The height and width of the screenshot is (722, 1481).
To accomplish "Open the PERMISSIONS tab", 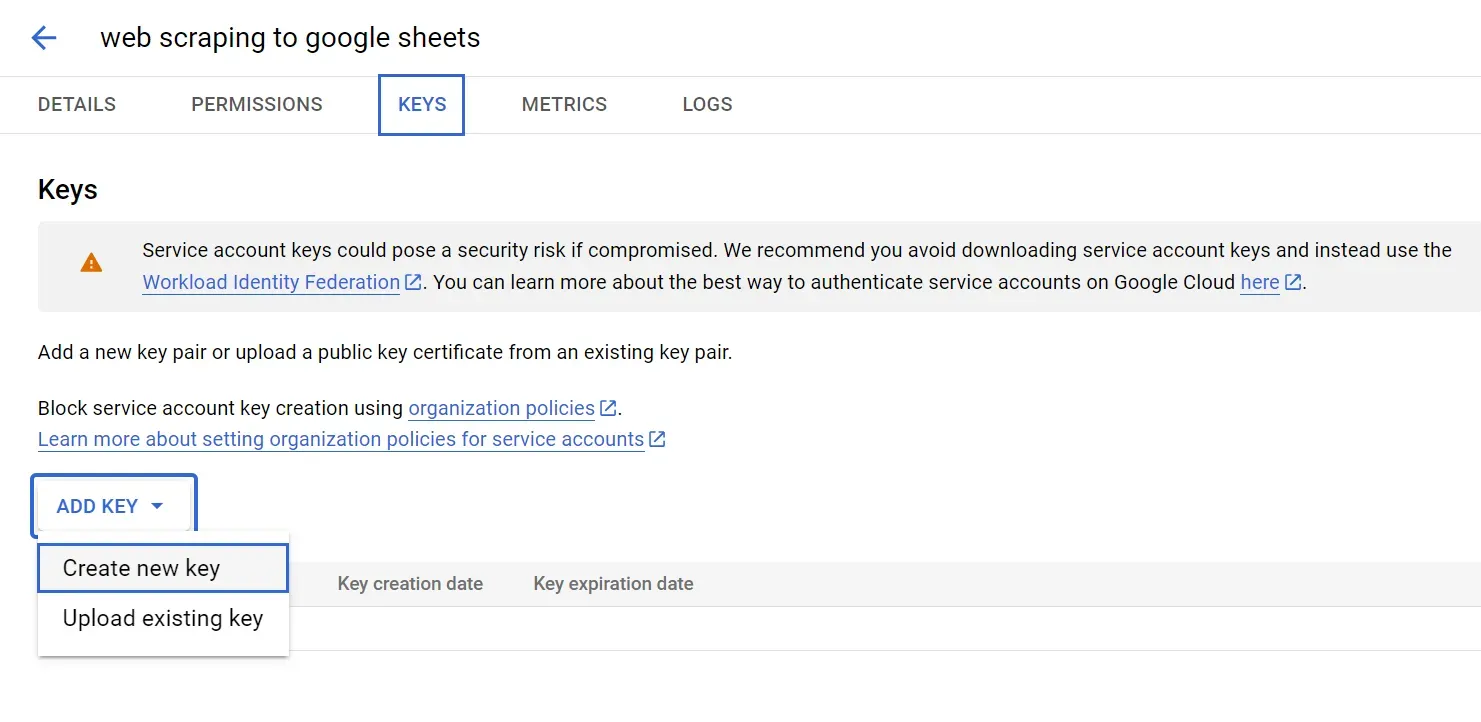I will pos(257,104).
